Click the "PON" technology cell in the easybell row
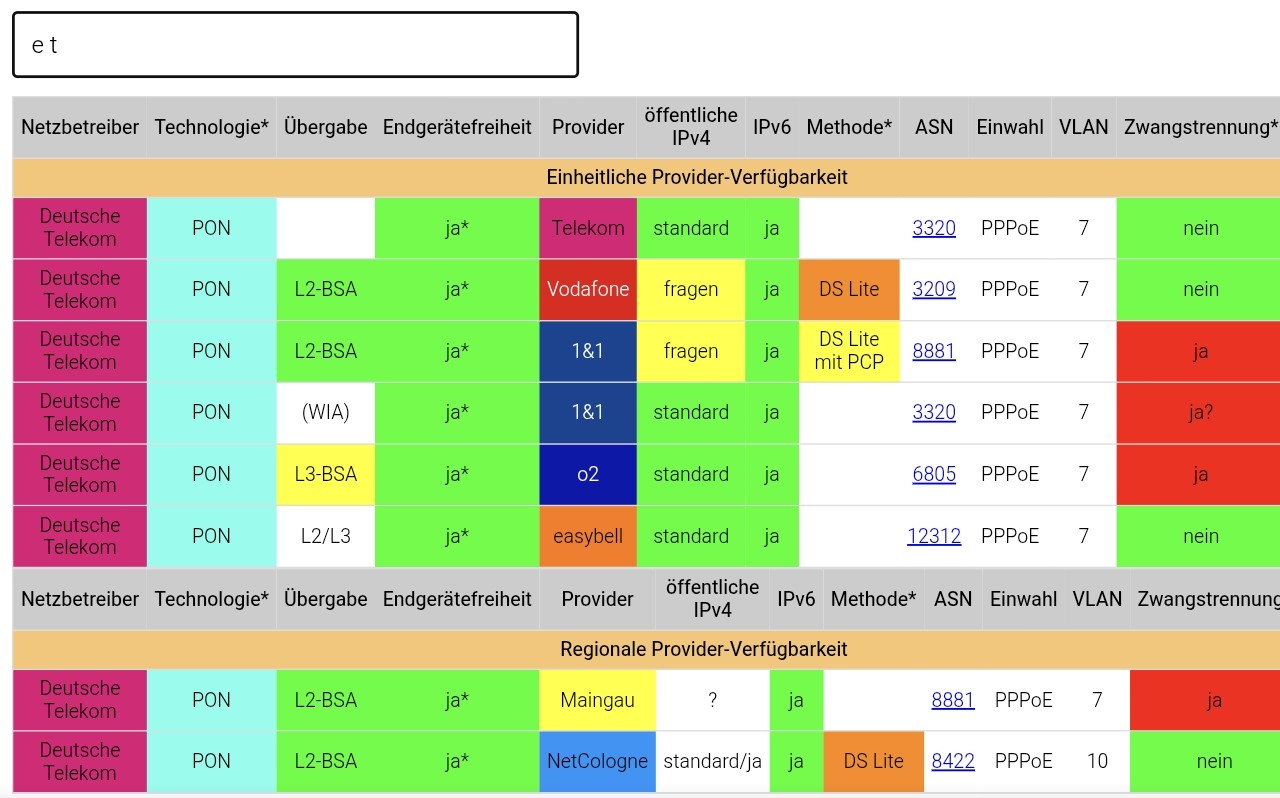 pyautogui.click(x=211, y=536)
